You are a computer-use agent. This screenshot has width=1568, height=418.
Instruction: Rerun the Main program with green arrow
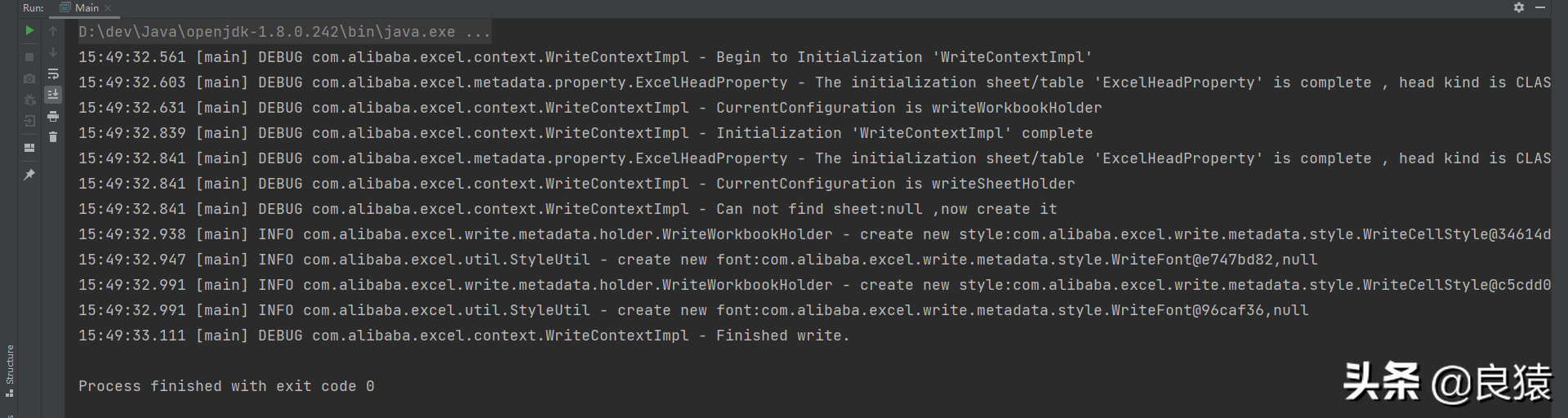click(x=29, y=30)
